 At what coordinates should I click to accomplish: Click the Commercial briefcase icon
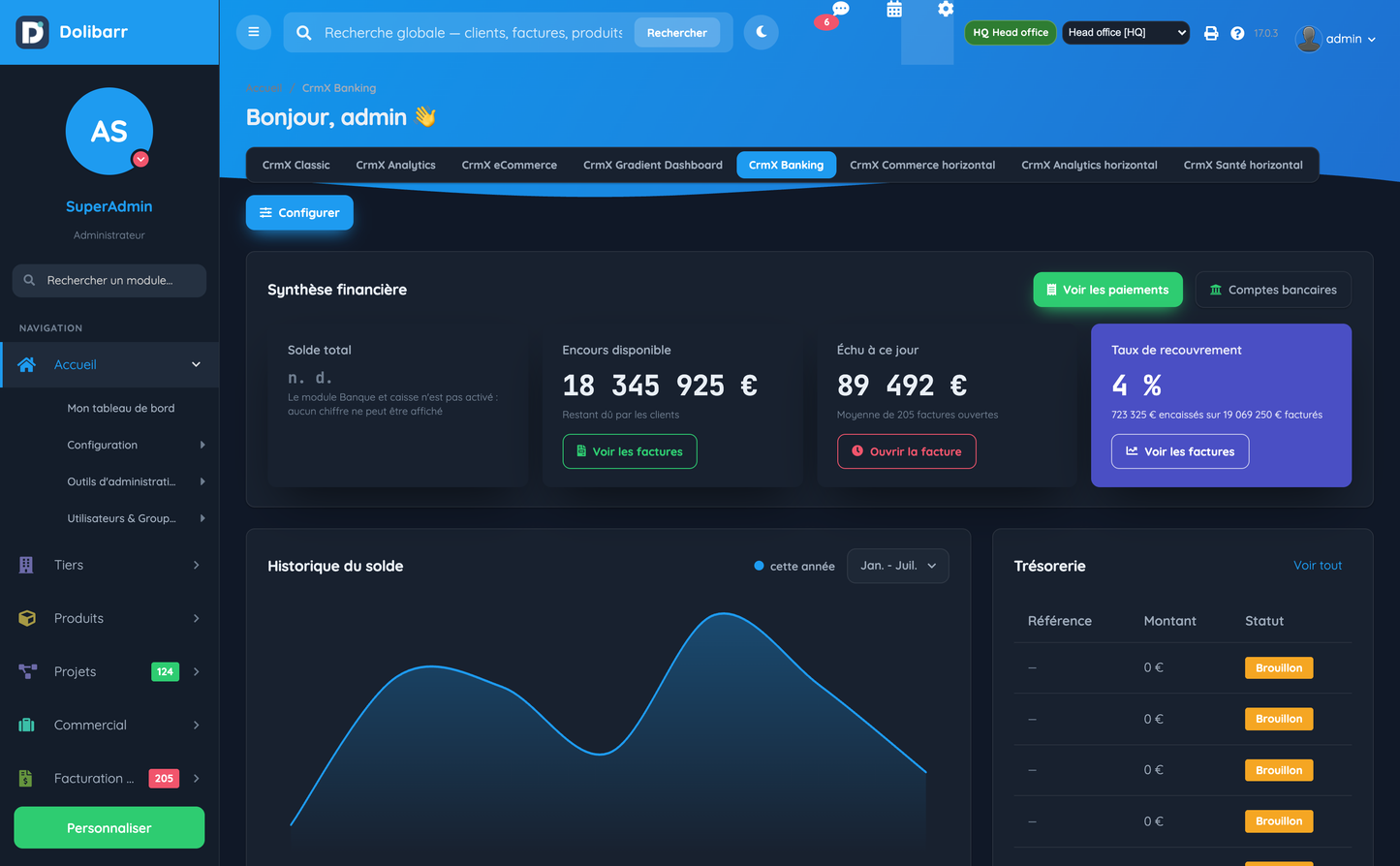(x=27, y=725)
